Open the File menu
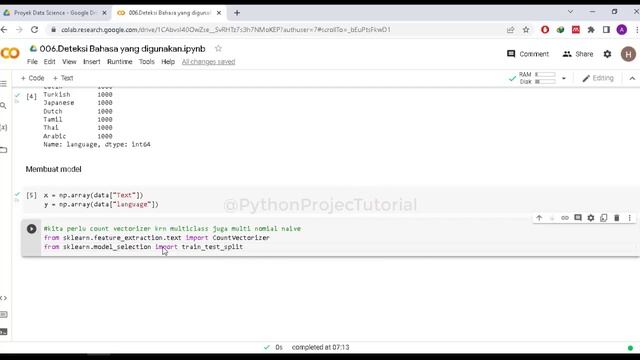Image resolution: width=640 pixels, height=360 pixels. pos(32,62)
